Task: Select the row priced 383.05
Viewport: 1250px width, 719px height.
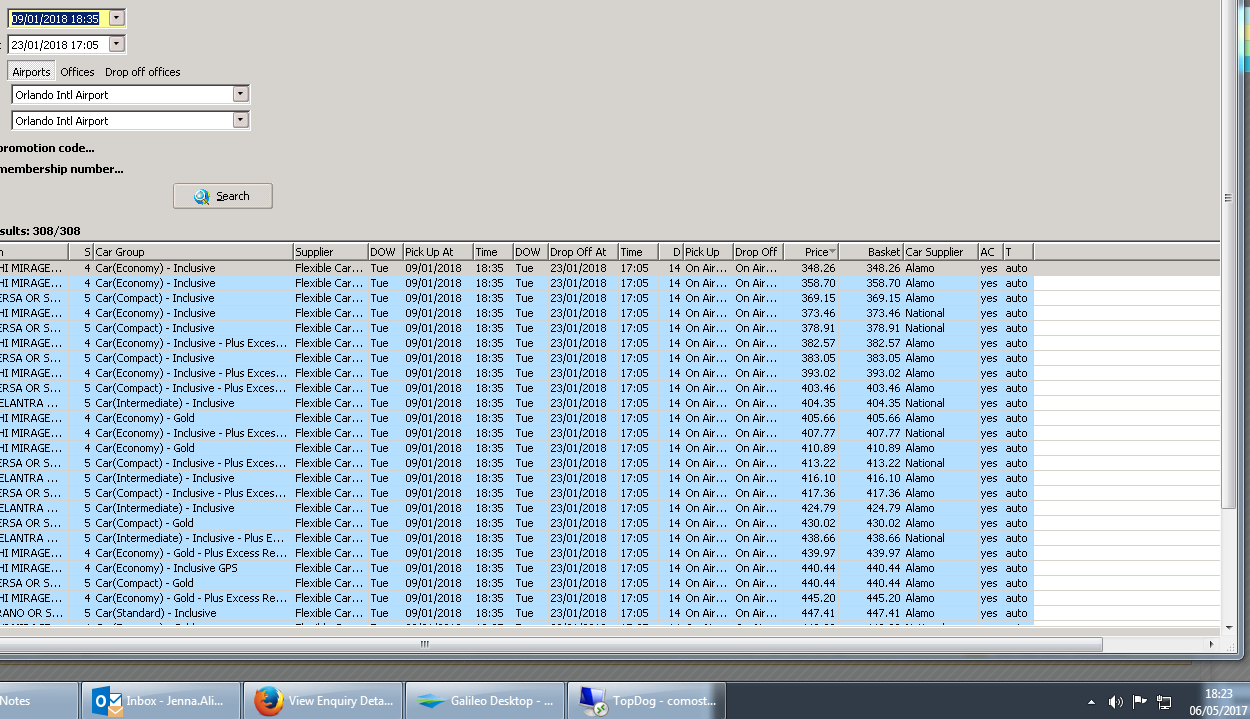Action: point(516,358)
